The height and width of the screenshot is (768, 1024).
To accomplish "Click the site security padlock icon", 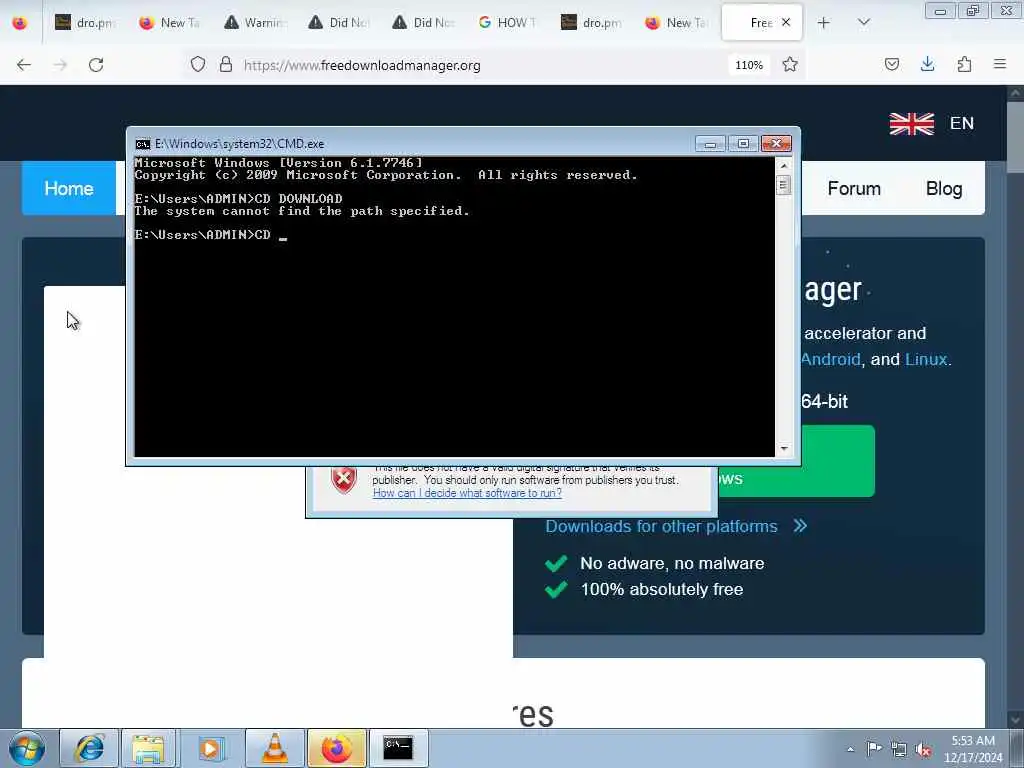I will coord(226,65).
